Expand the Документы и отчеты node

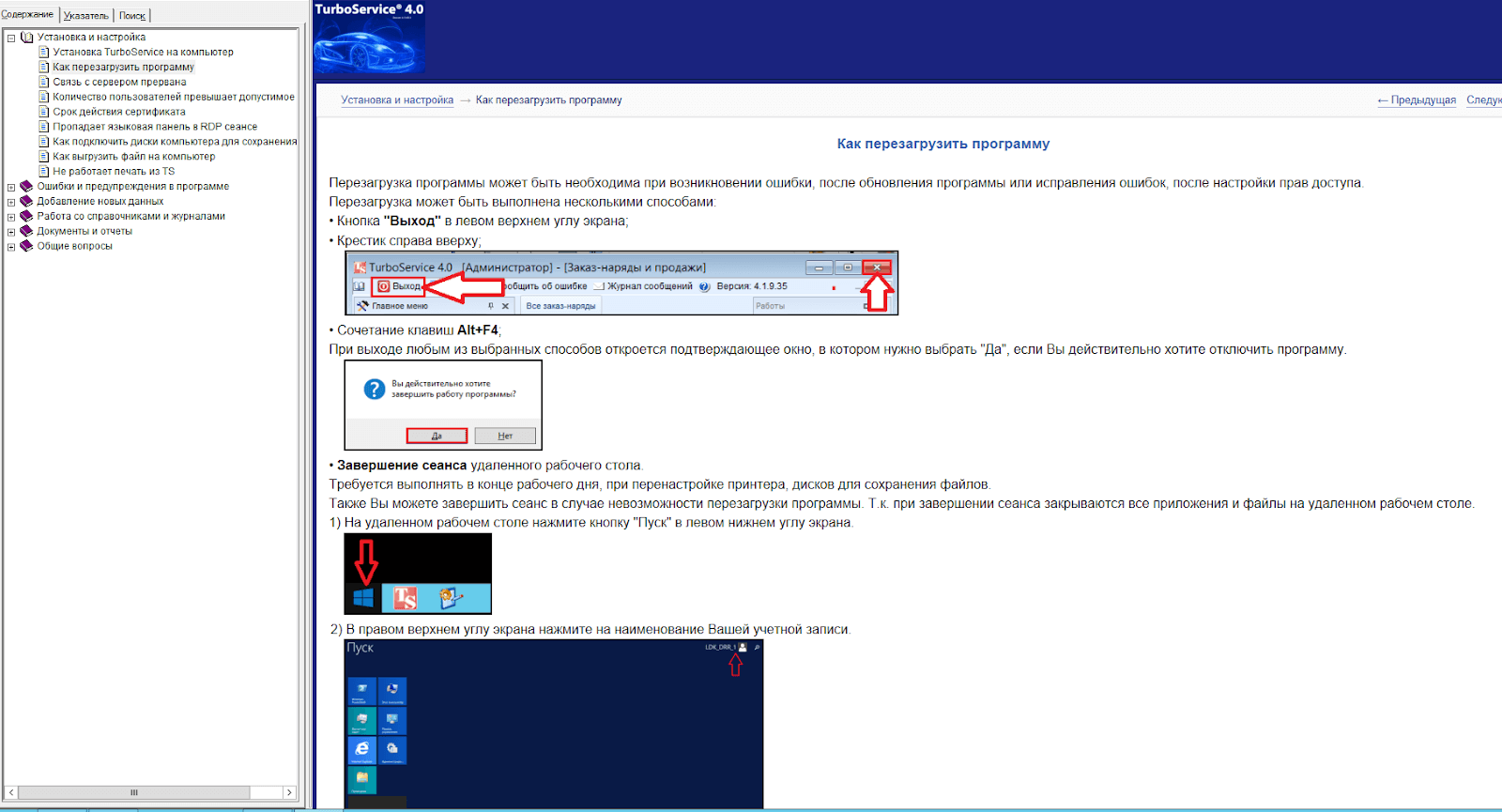(11, 232)
